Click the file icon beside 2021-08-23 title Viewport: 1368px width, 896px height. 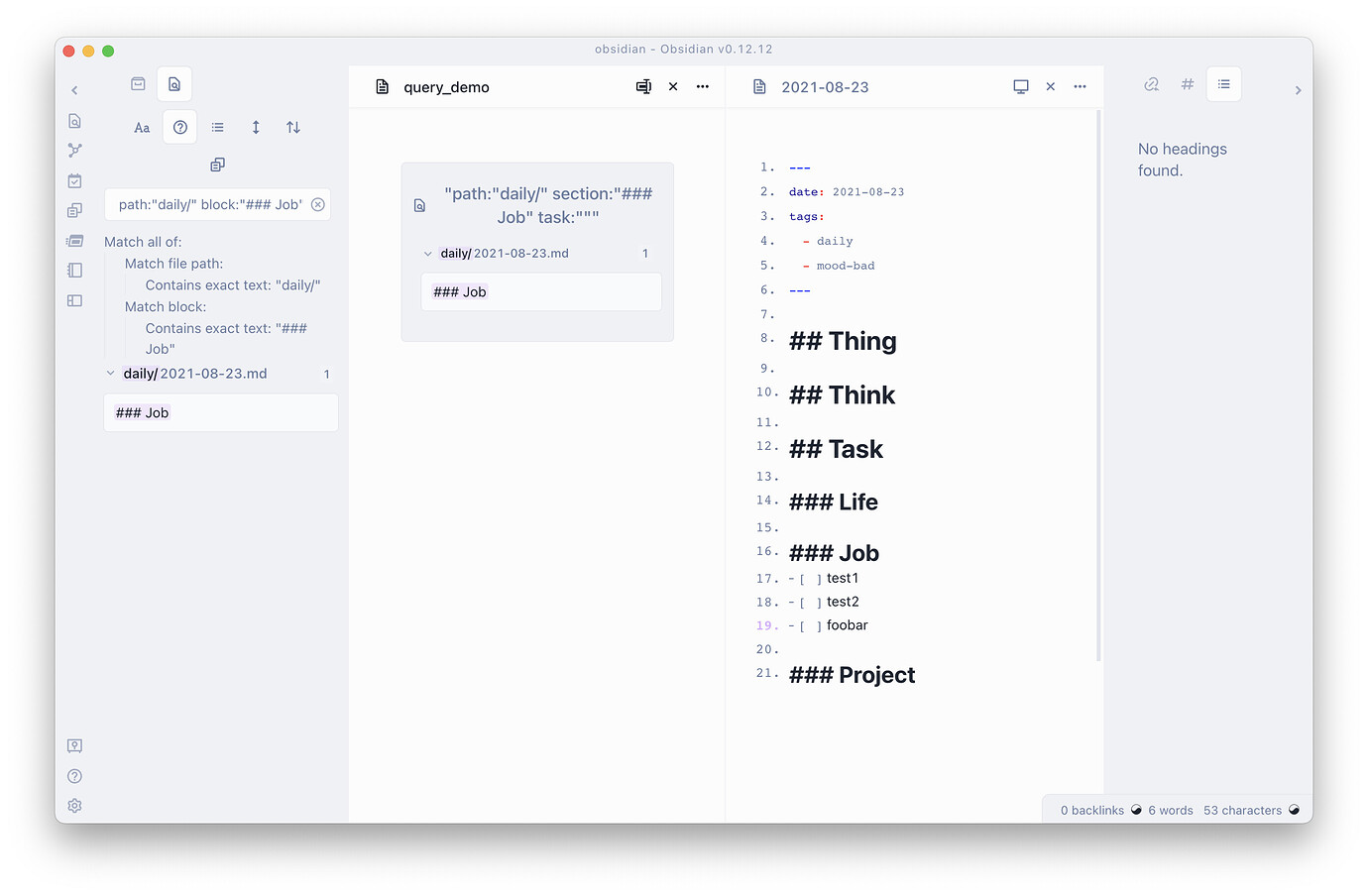click(x=759, y=87)
